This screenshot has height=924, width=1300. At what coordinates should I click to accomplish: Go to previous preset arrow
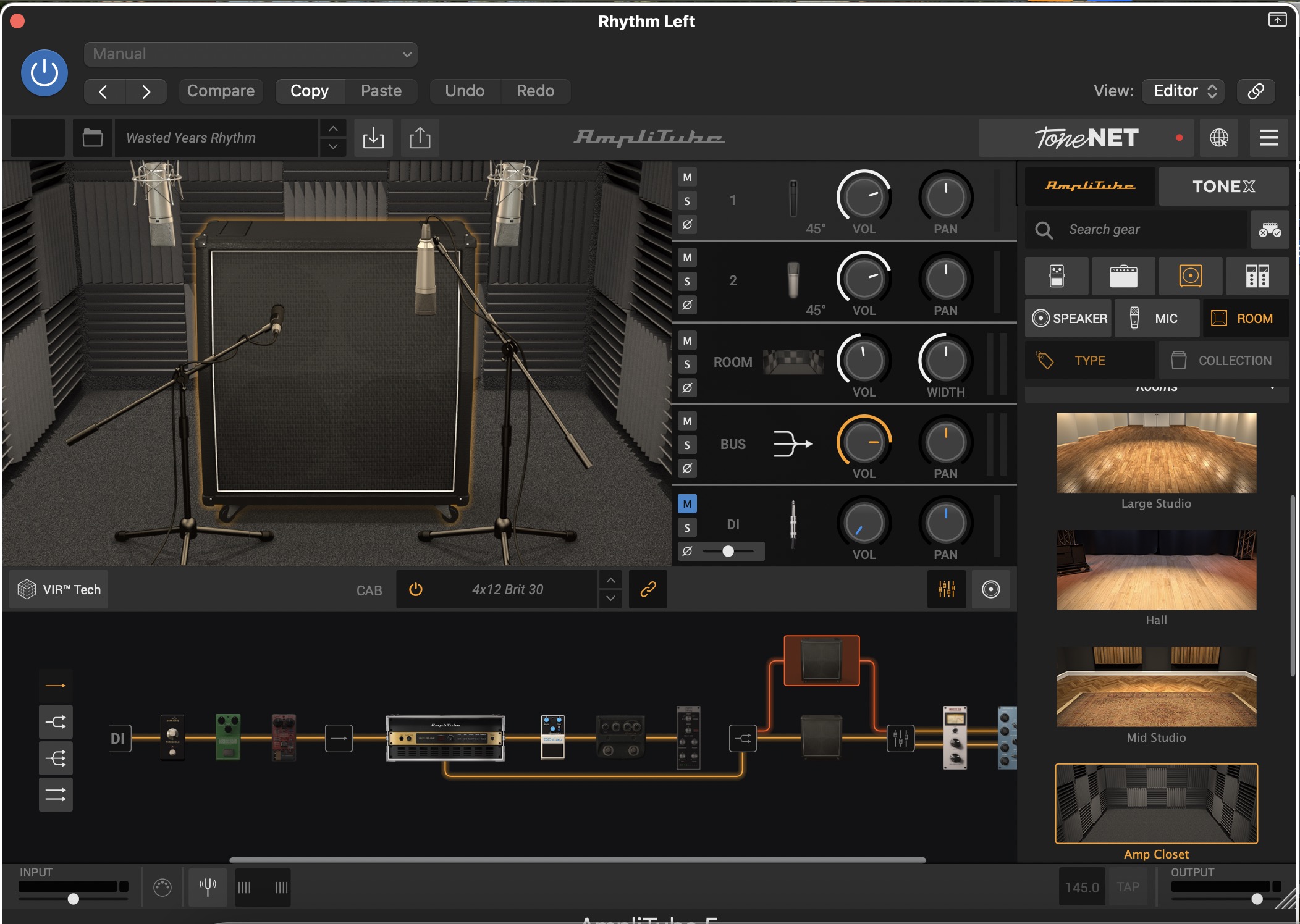104,91
